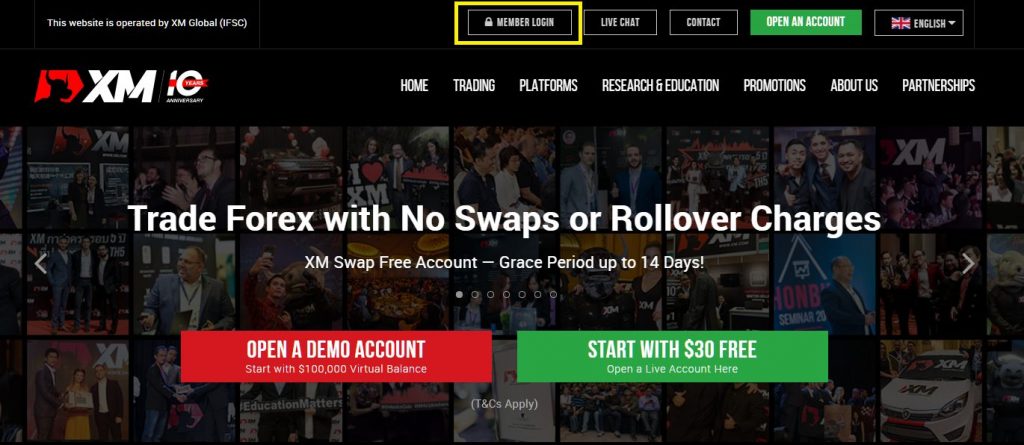This screenshot has height=445, width=1024.
Task: Click the UK flag icon
Action: coord(901,23)
